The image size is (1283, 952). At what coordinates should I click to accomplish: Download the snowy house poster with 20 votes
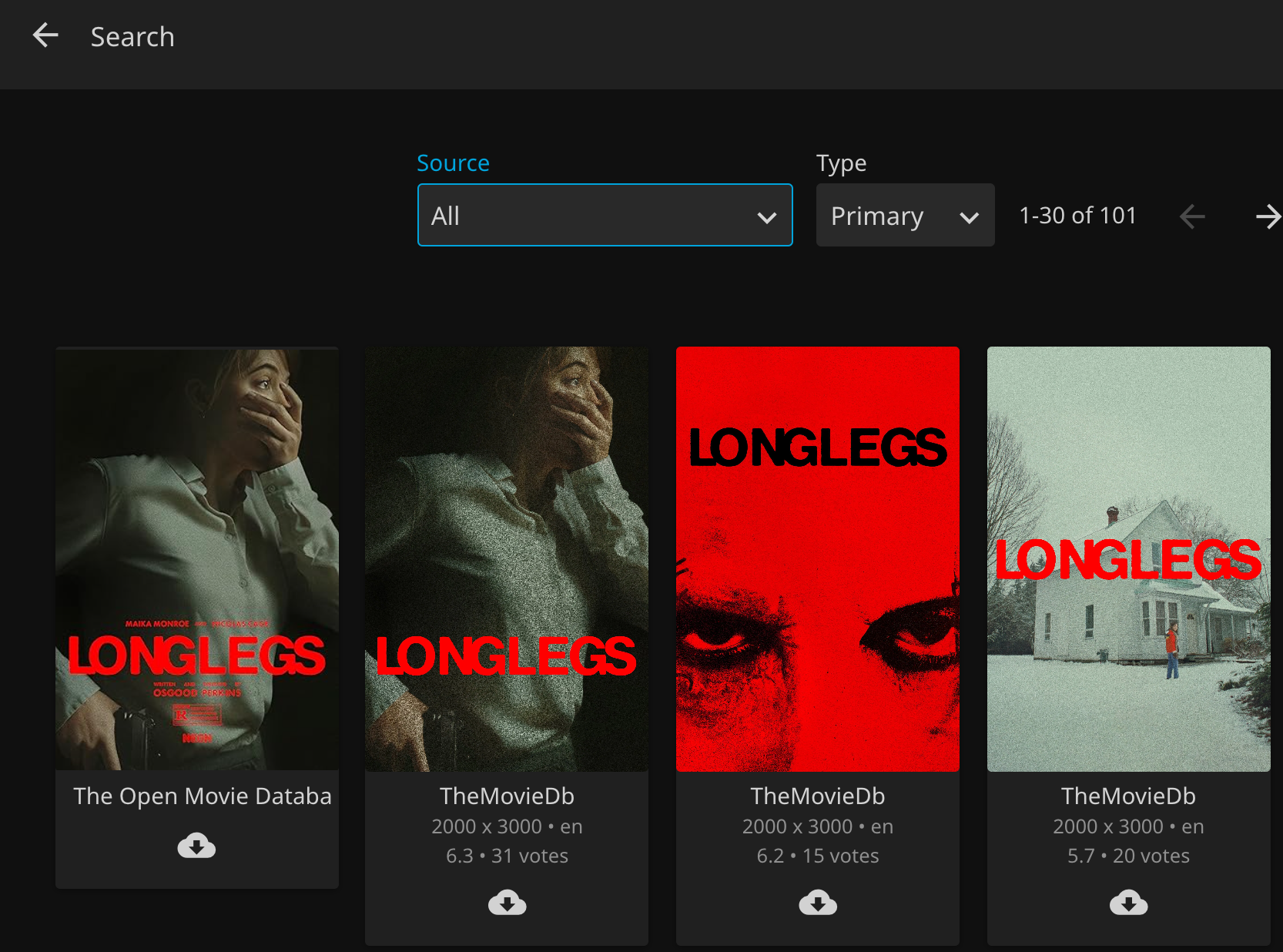[x=1128, y=902]
